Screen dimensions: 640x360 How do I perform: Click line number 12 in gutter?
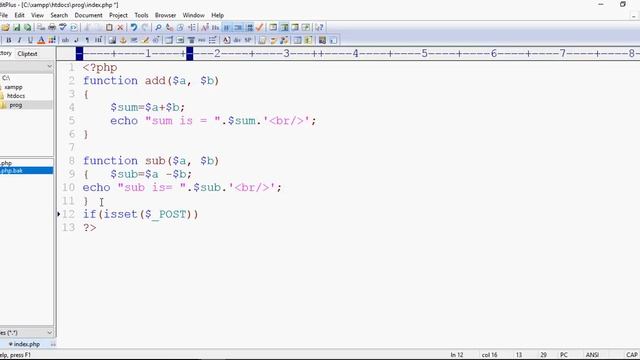coord(69,214)
